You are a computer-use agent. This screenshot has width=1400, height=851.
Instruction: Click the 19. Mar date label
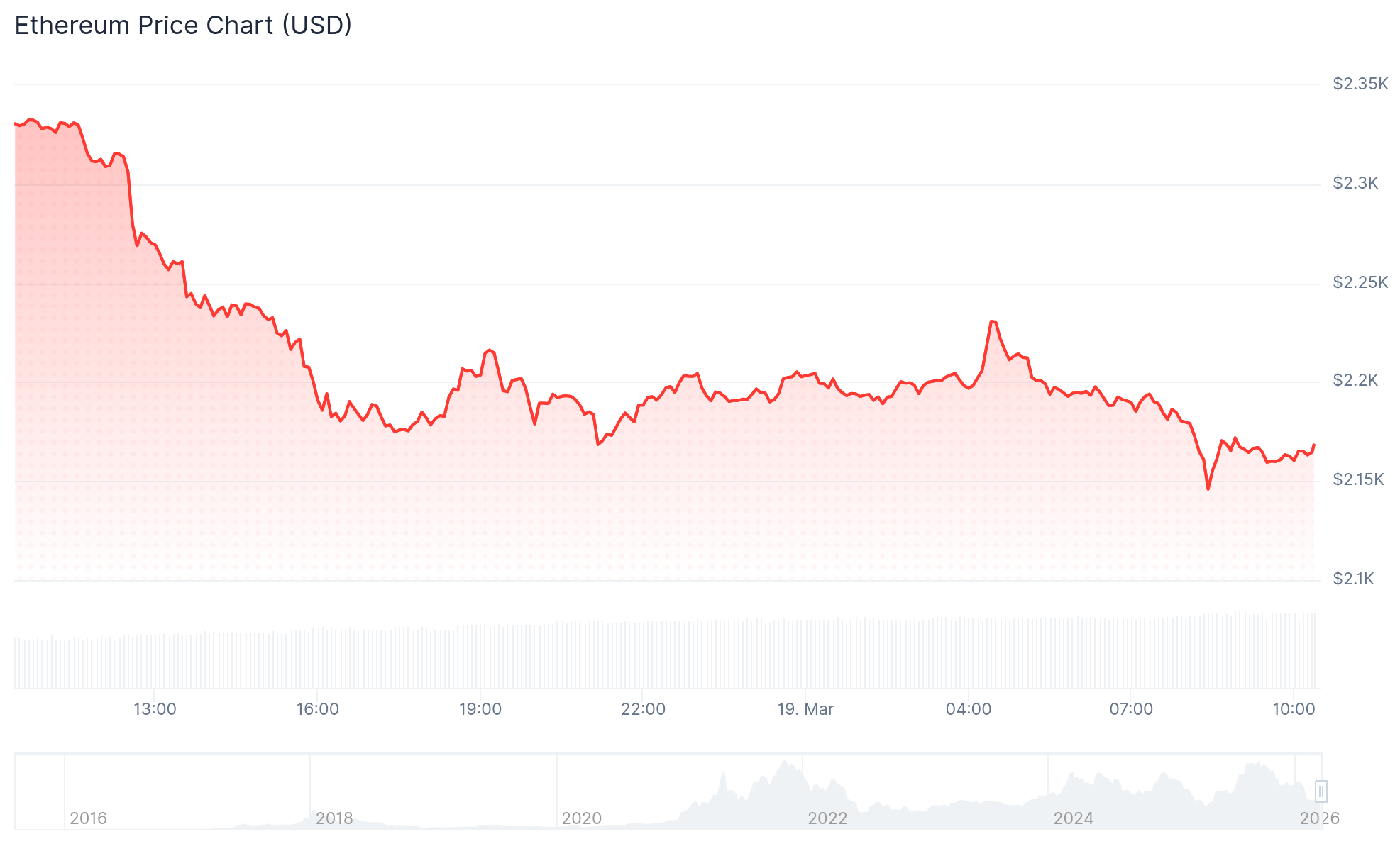pyautogui.click(x=805, y=709)
